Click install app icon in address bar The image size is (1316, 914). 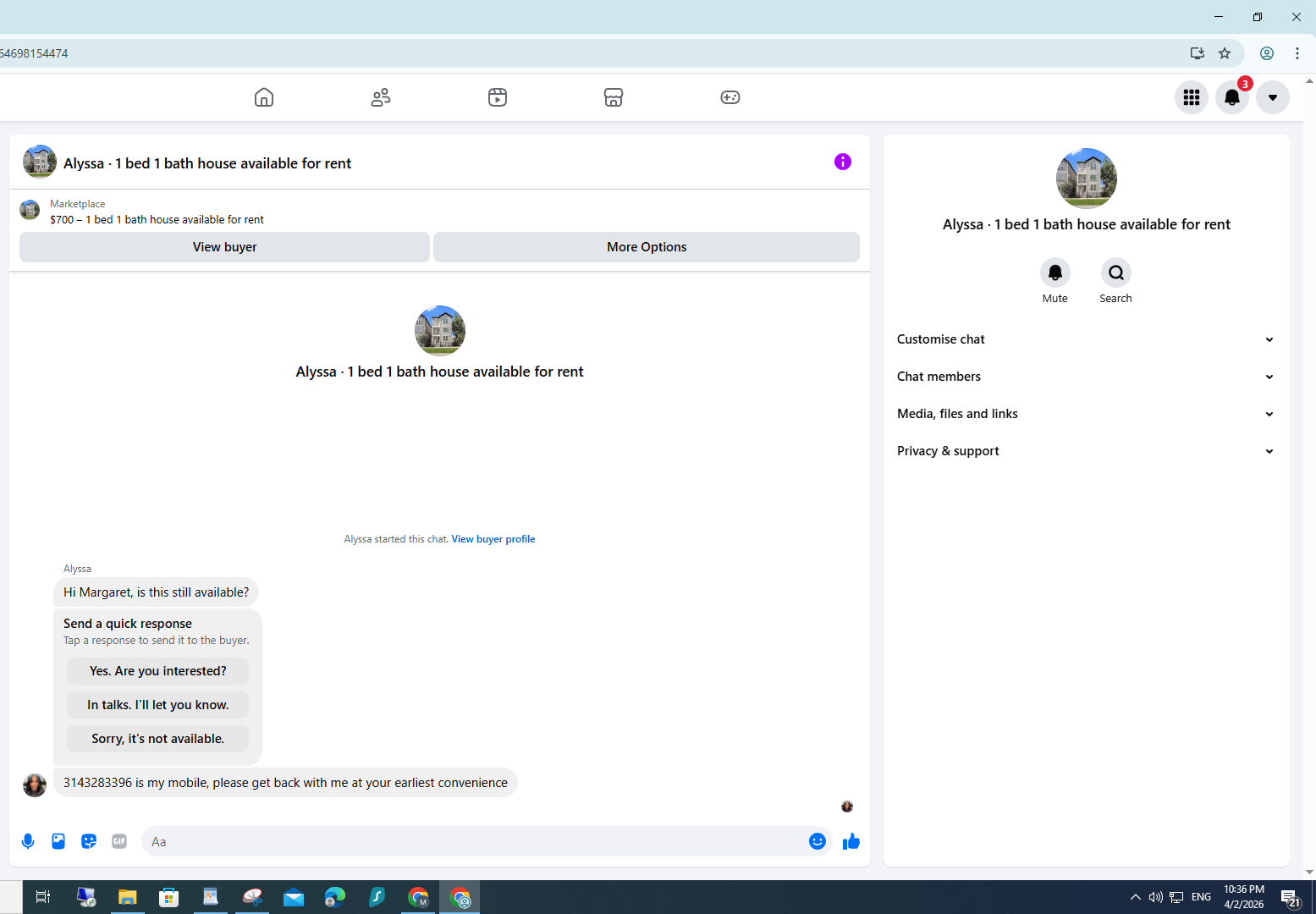[1198, 53]
